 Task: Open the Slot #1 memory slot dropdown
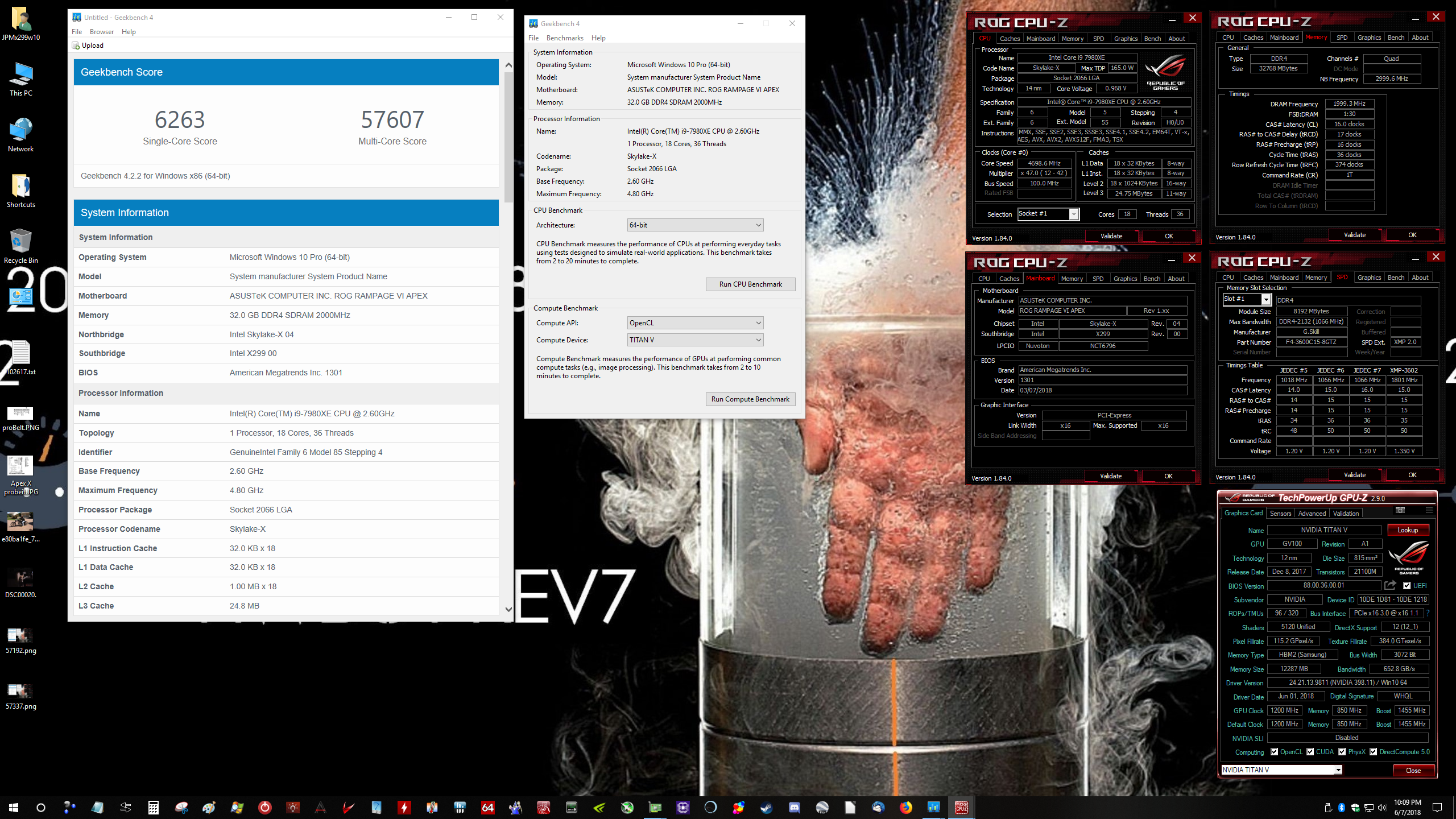(x=1247, y=299)
